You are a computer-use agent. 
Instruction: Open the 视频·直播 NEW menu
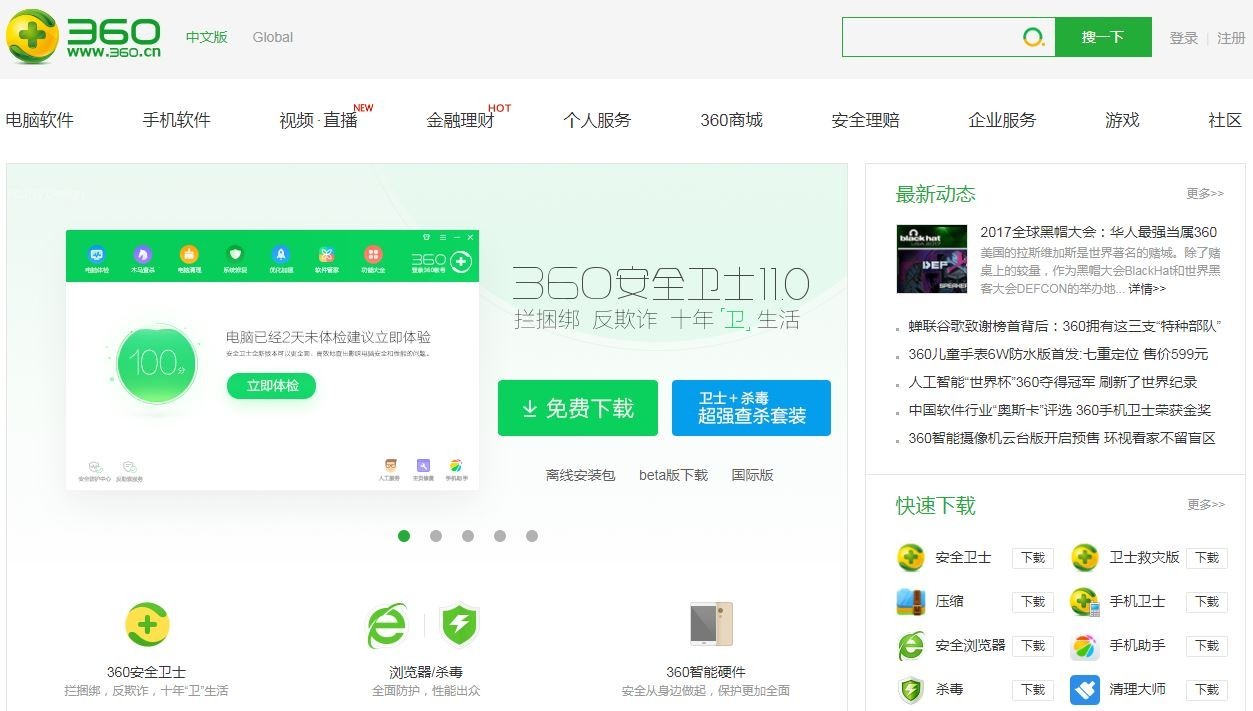point(317,120)
